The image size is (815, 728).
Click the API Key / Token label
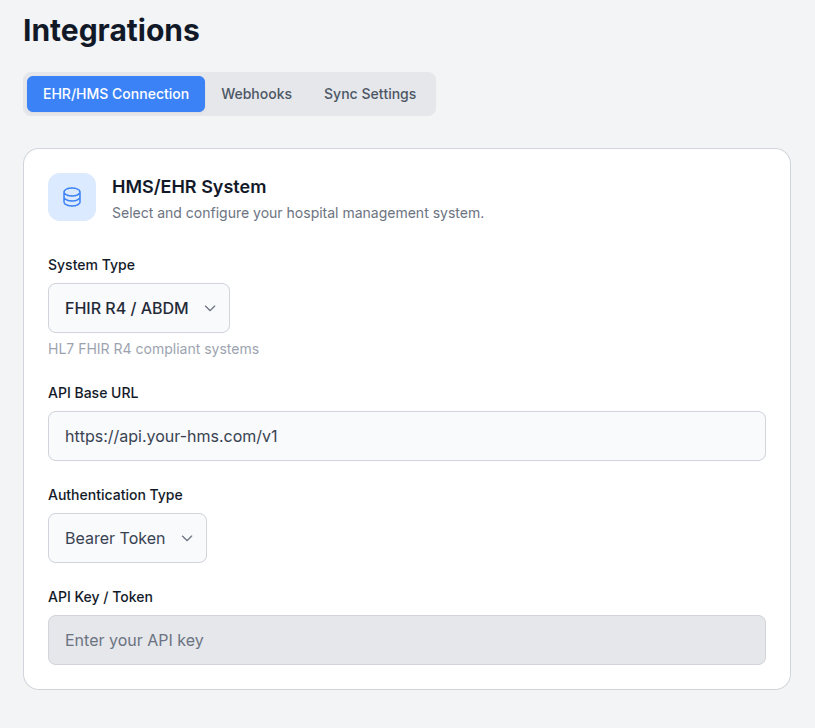point(99,596)
